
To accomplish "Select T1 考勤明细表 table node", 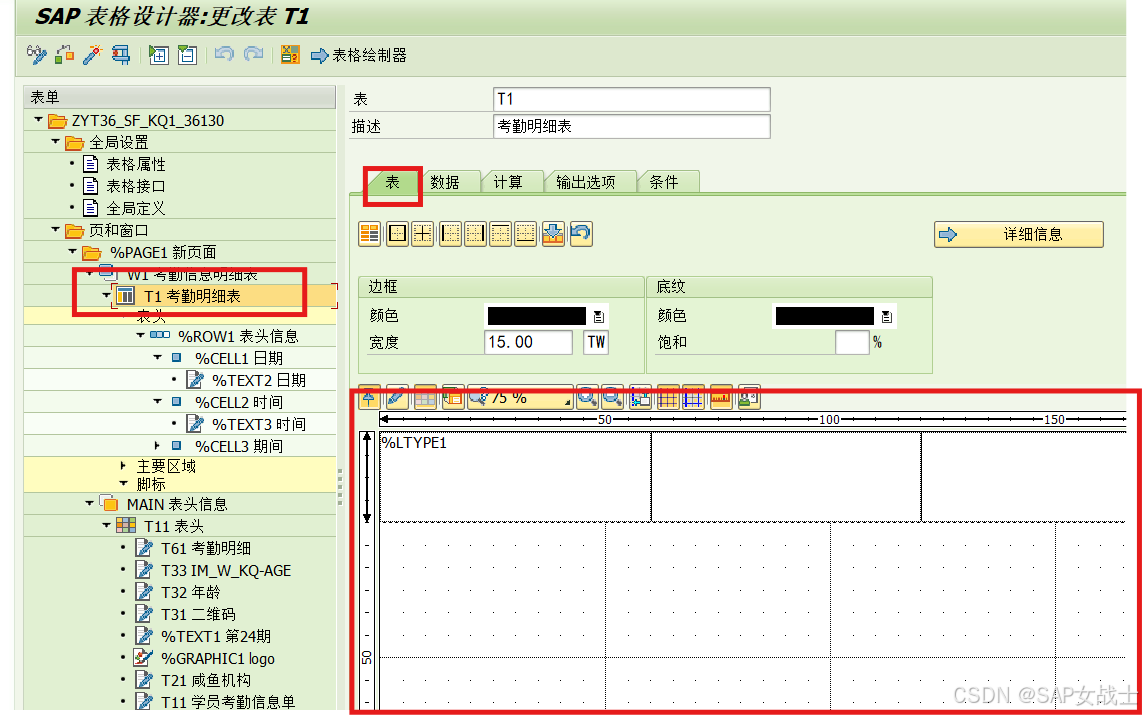I will coord(192,296).
